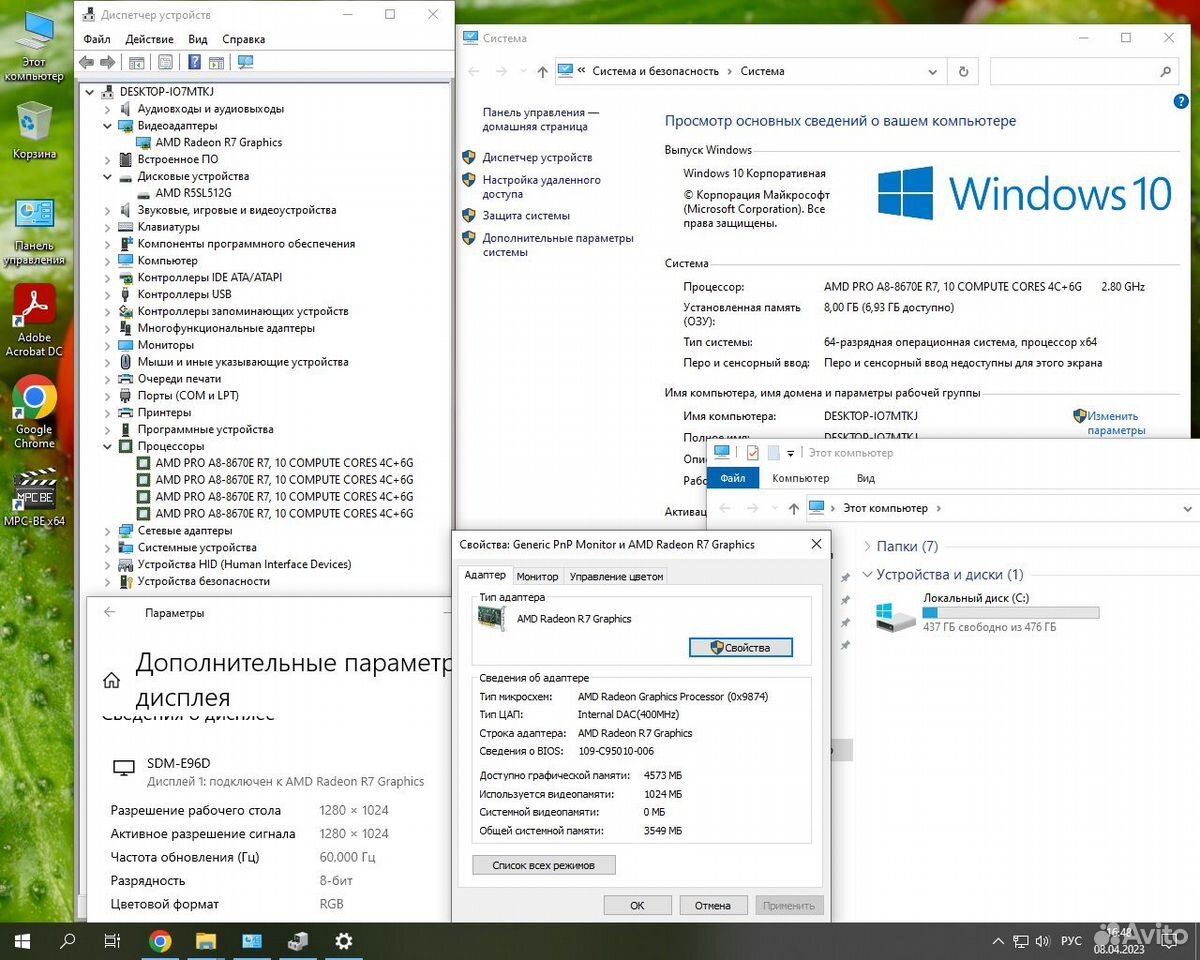Collapse the Устройства и диски (1) group
This screenshot has height=960, width=1200.
[x=865, y=575]
